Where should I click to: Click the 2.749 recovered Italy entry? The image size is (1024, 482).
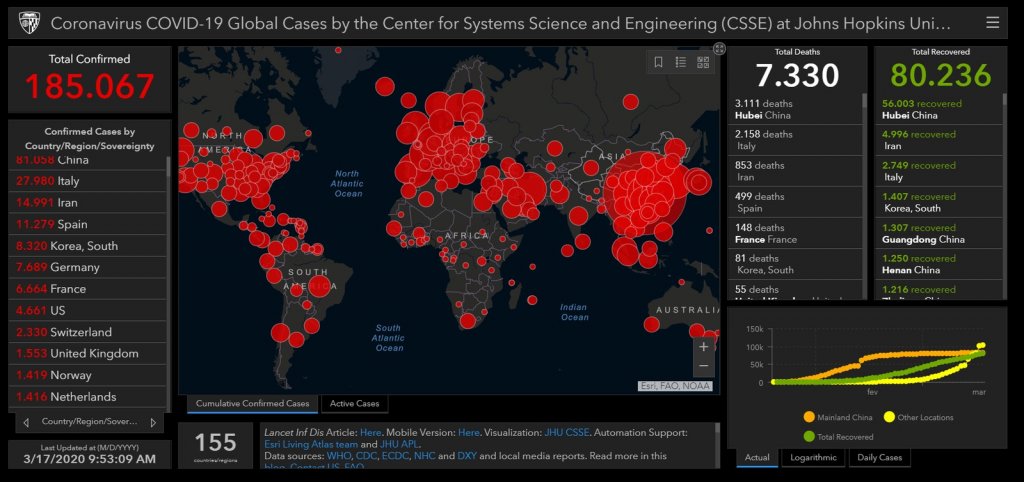coord(938,171)
